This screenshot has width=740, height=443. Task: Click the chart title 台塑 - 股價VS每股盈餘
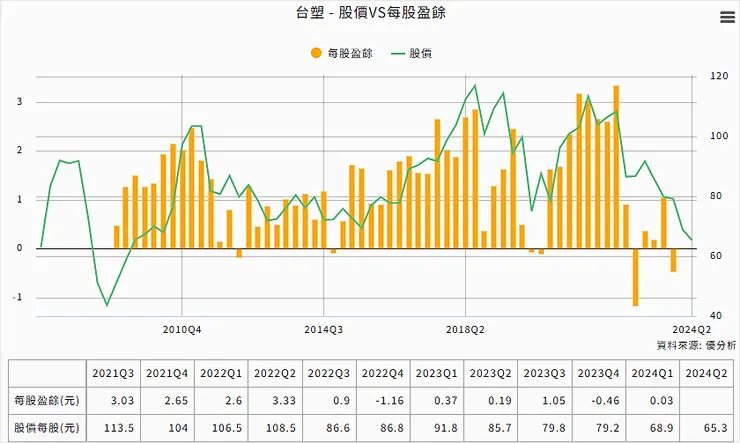[x=371, y=12]
